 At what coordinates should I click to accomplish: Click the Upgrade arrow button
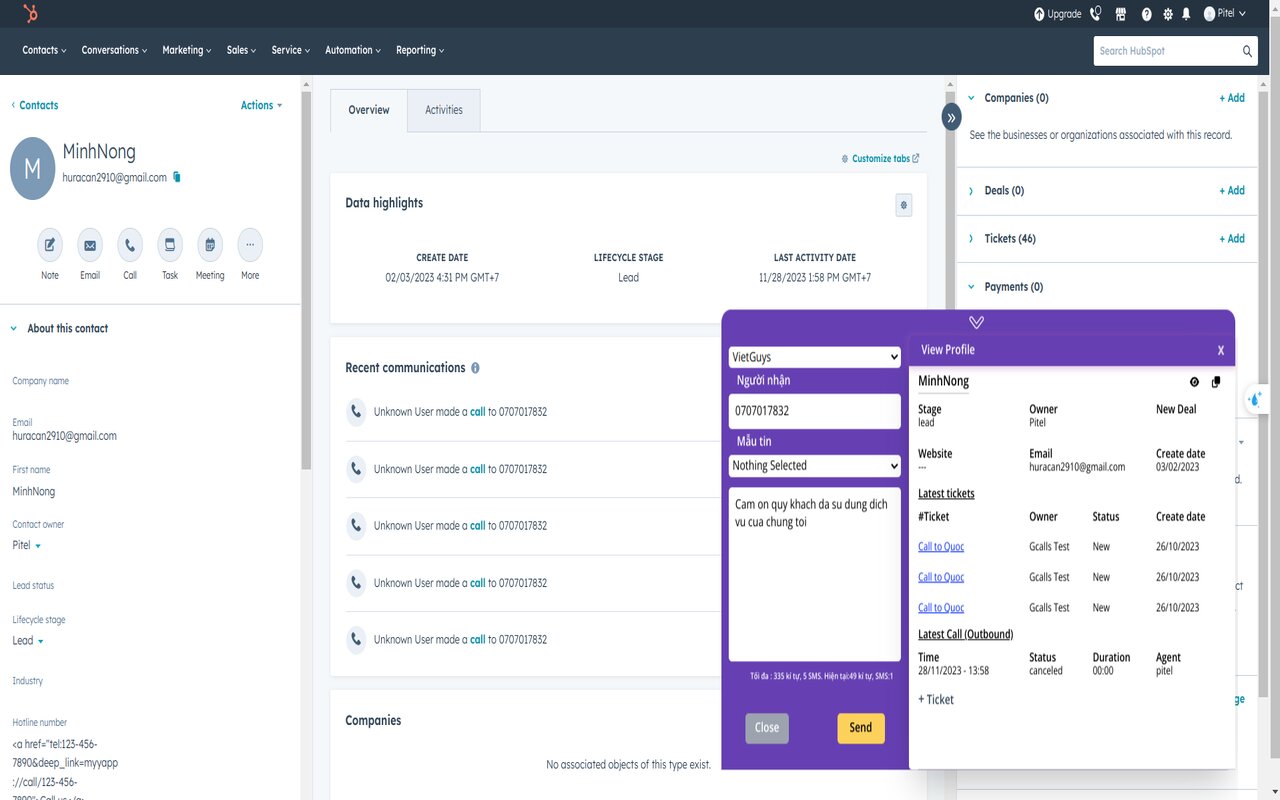tap(1058, 14)
